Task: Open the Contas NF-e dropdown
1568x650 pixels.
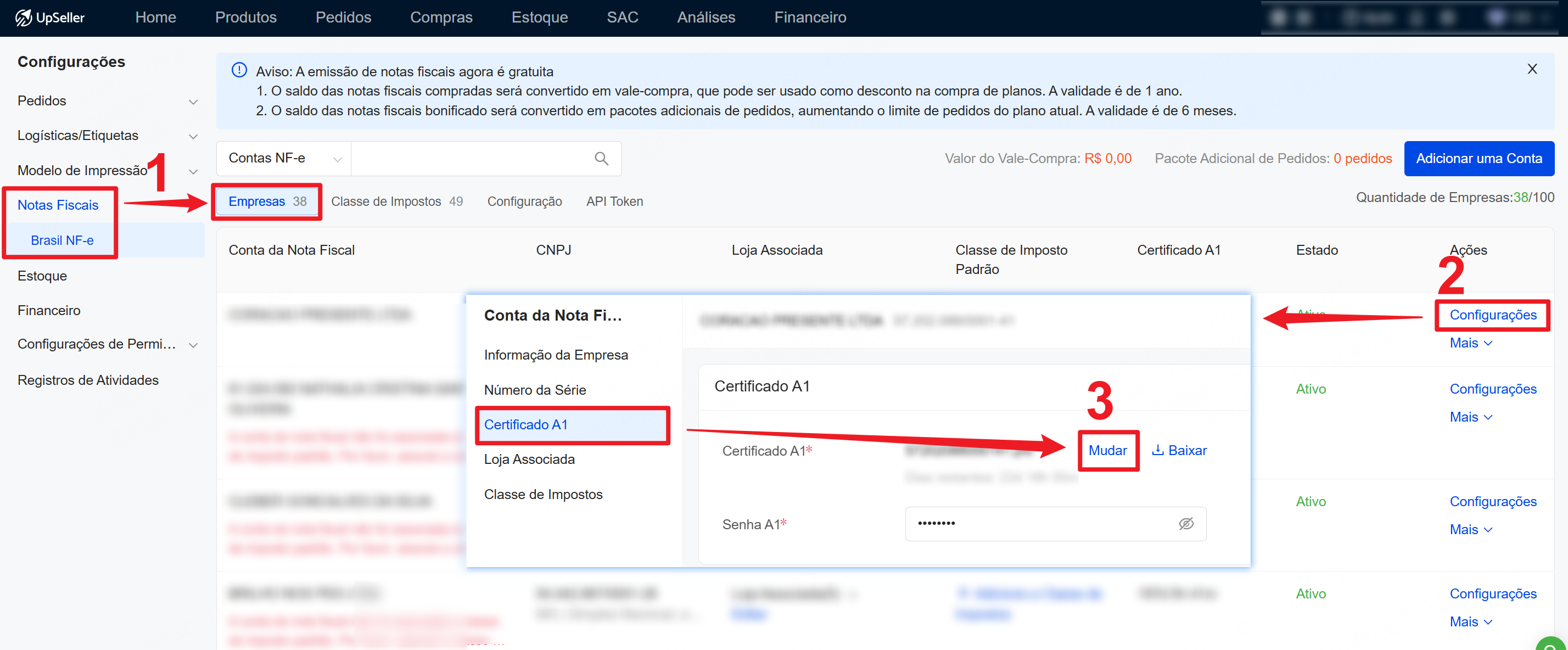Action: (x=284, y=158)
